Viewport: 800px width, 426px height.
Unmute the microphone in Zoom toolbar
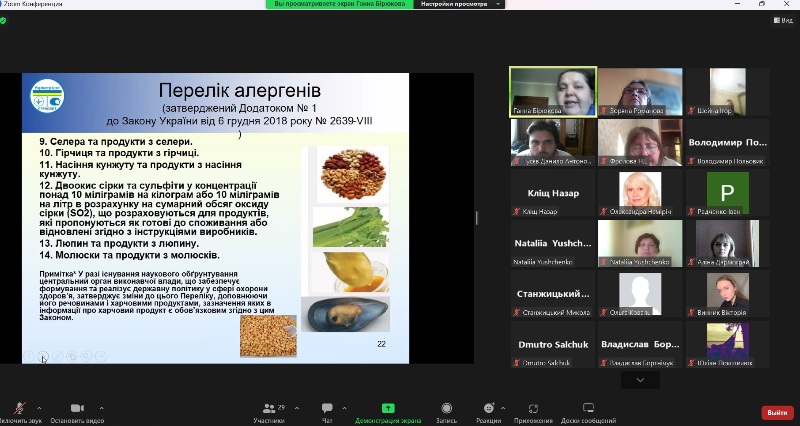point(19,408)
